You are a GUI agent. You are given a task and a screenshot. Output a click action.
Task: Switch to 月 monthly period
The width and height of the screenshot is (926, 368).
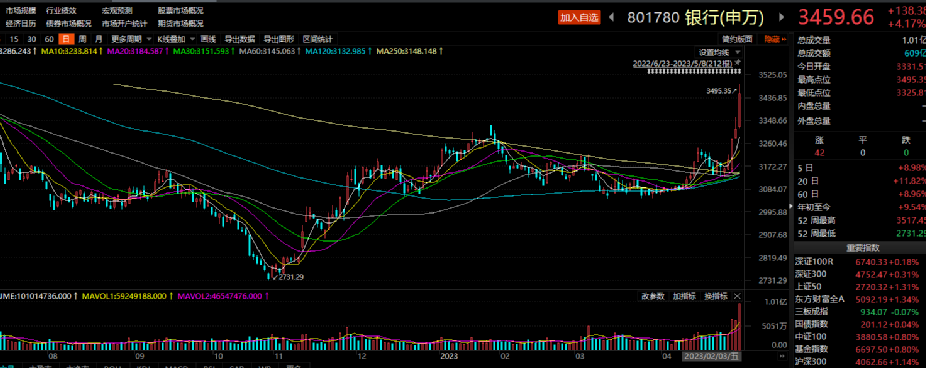[99, 40]
